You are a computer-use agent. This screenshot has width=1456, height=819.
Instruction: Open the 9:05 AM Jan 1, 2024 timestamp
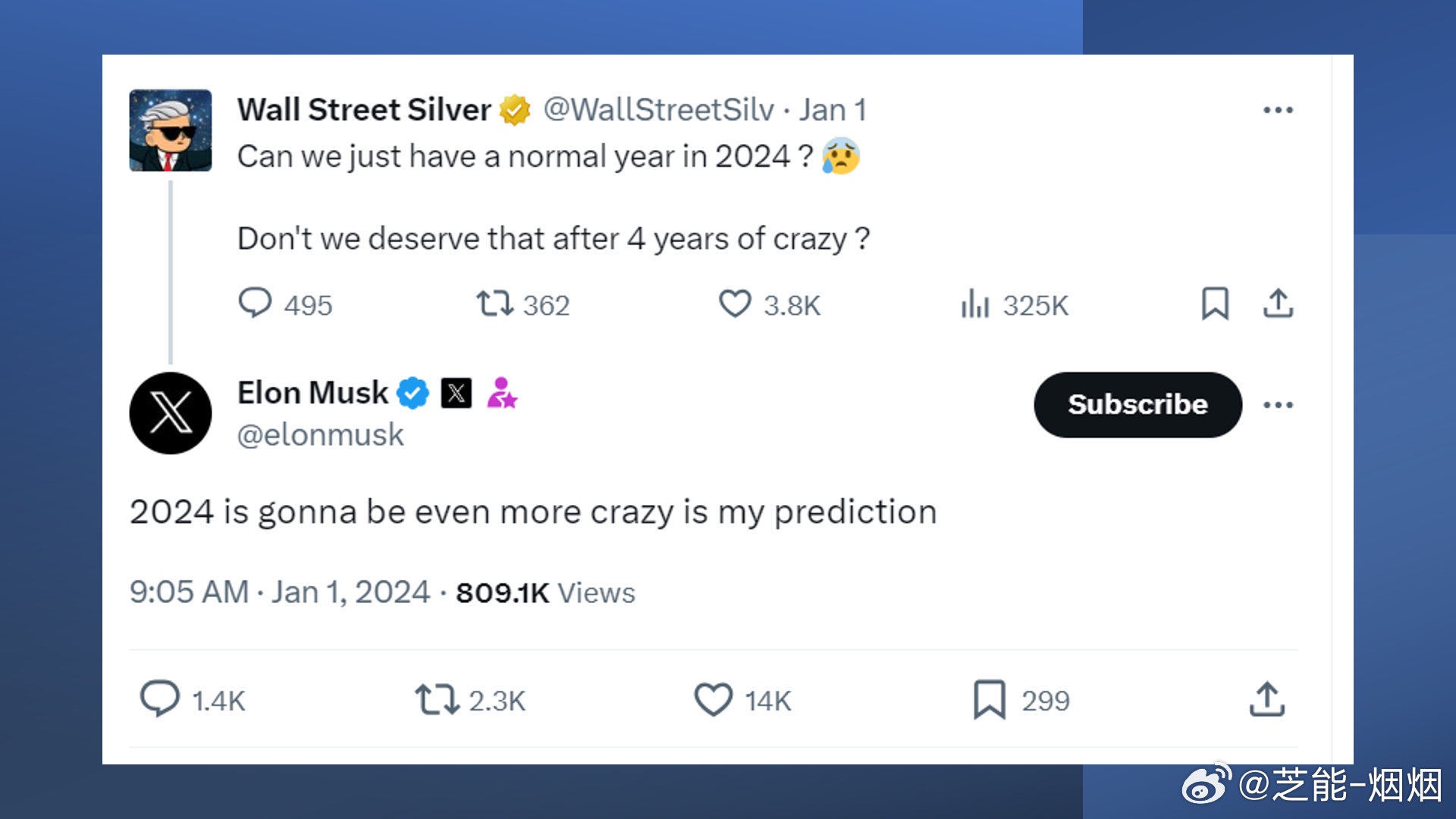[x=280, y=592]
